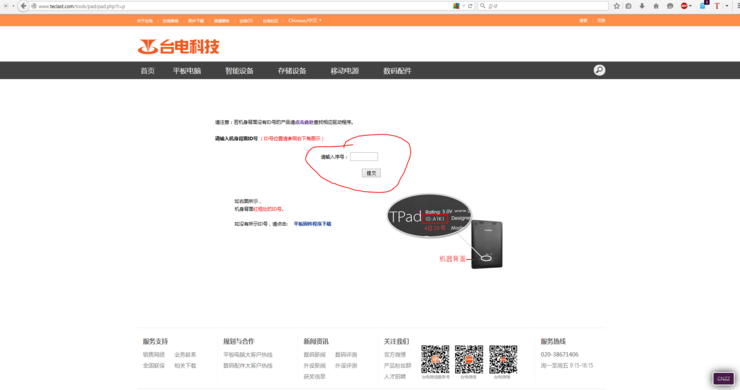Click the first WeChat QR code image
The image size is (740, 390).
435,359
